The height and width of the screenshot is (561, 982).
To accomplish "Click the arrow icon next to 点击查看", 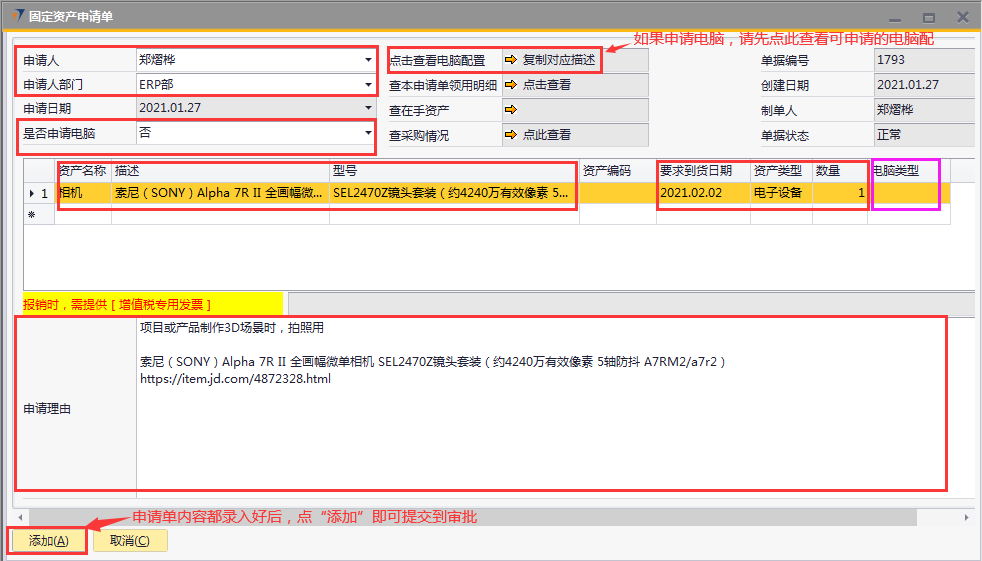I will pos(511,85).
